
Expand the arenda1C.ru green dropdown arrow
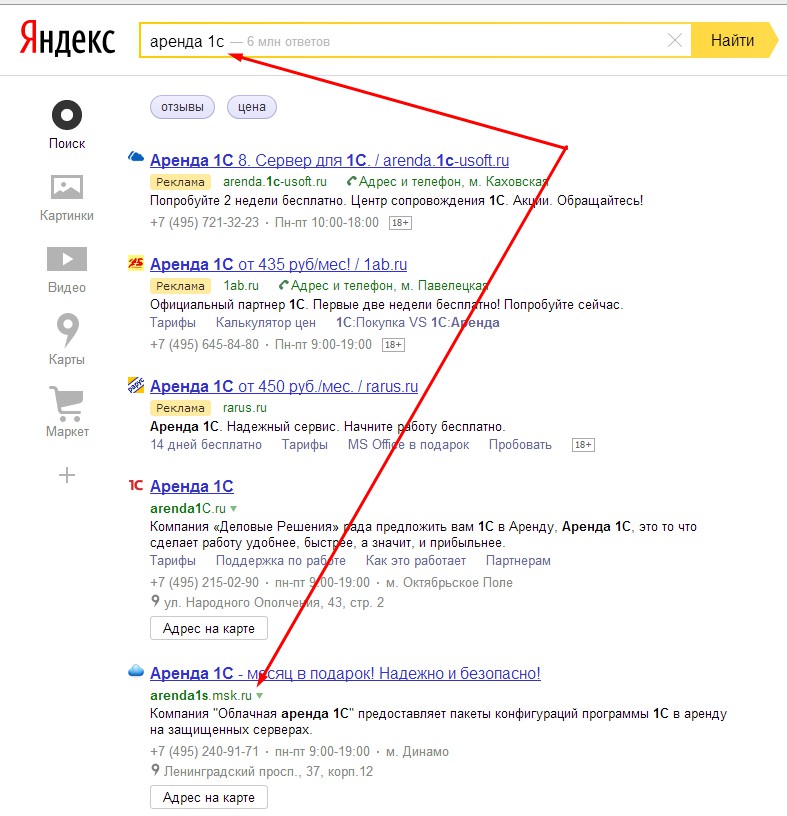point(234,508)
